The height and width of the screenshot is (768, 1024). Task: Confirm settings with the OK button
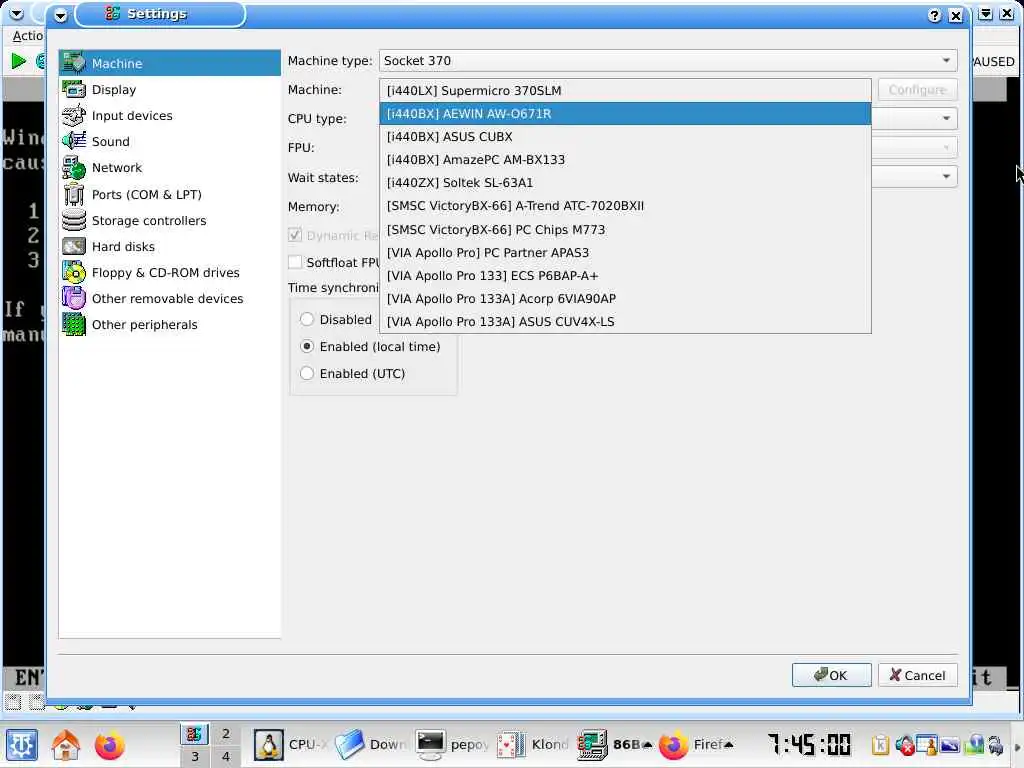[x=831, y=675]
